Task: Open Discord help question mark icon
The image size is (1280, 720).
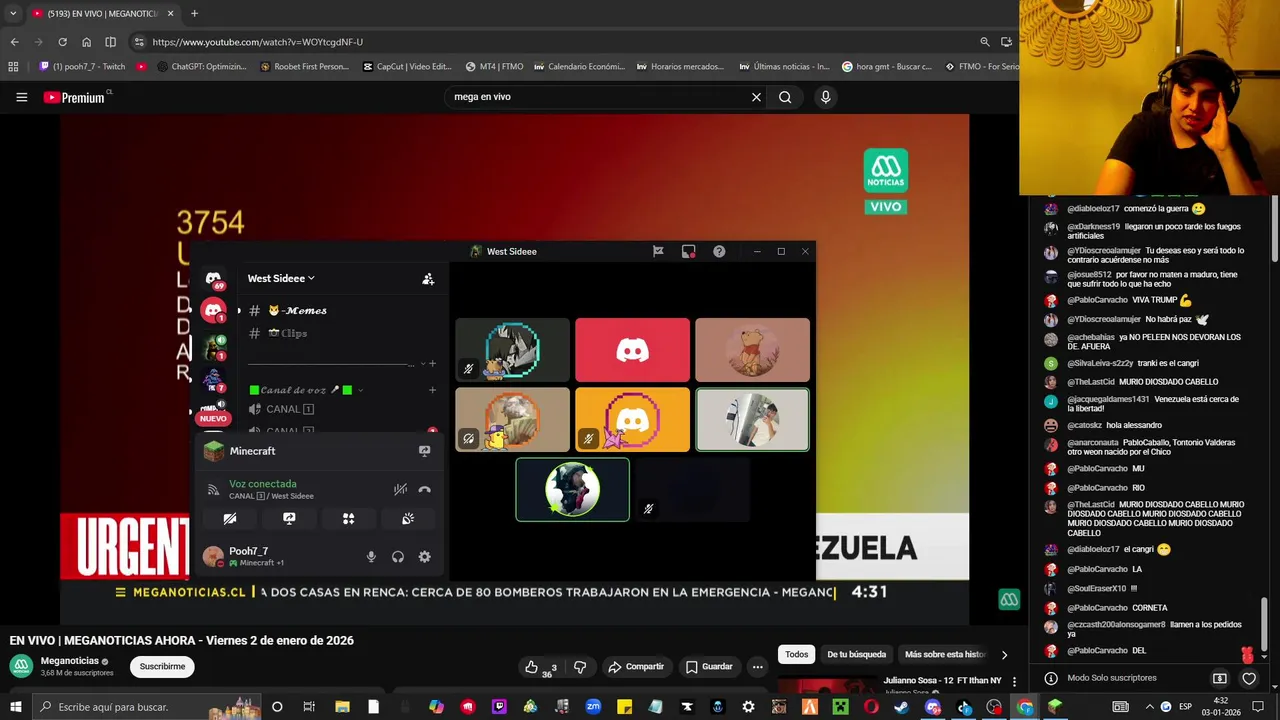Action: (x=719, y=251)
